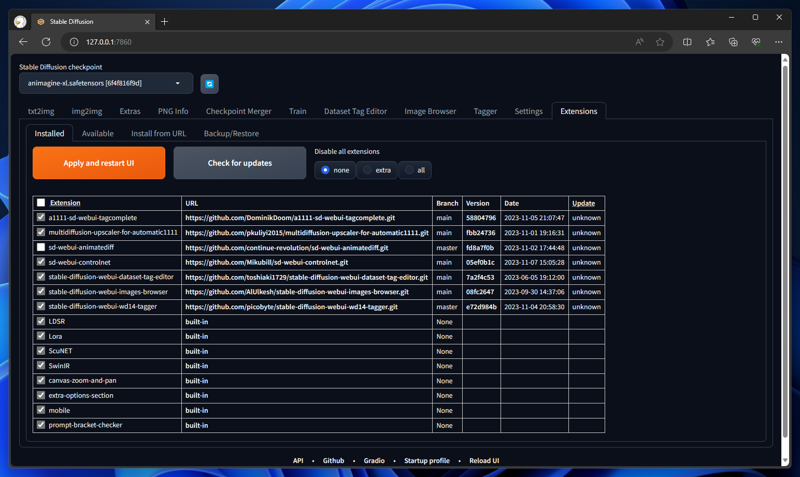Viewport: 800px width, 477px height.
Task: Open the Settings tab
Action: (x=528, y=111)
